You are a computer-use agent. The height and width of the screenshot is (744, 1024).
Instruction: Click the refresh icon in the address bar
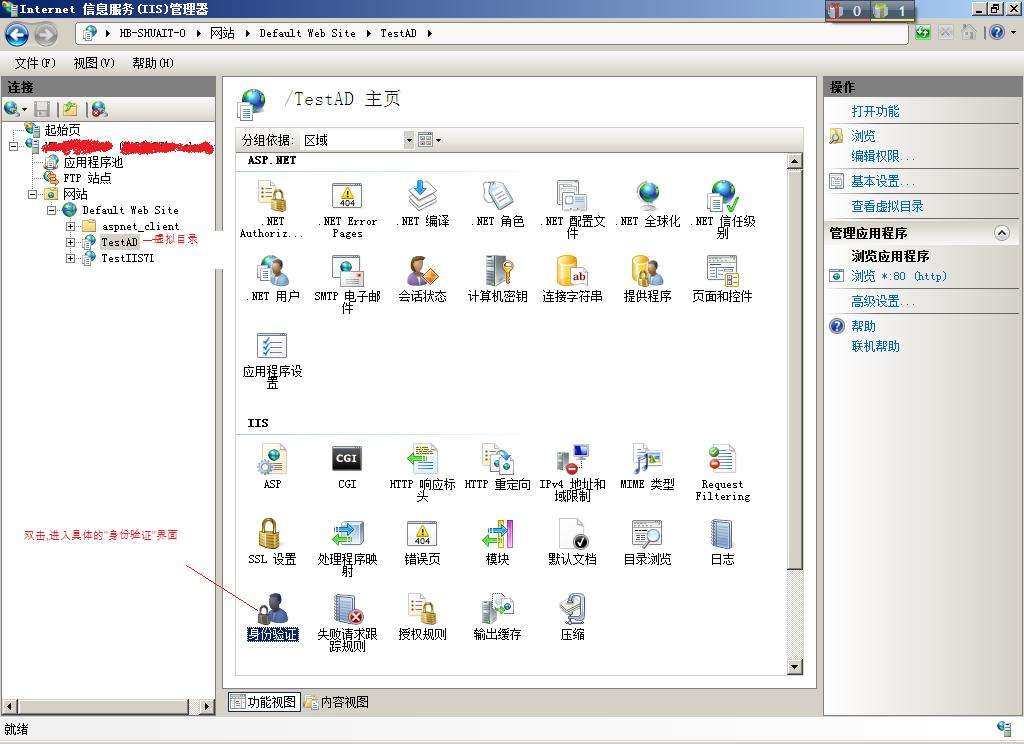click(923, 32)
